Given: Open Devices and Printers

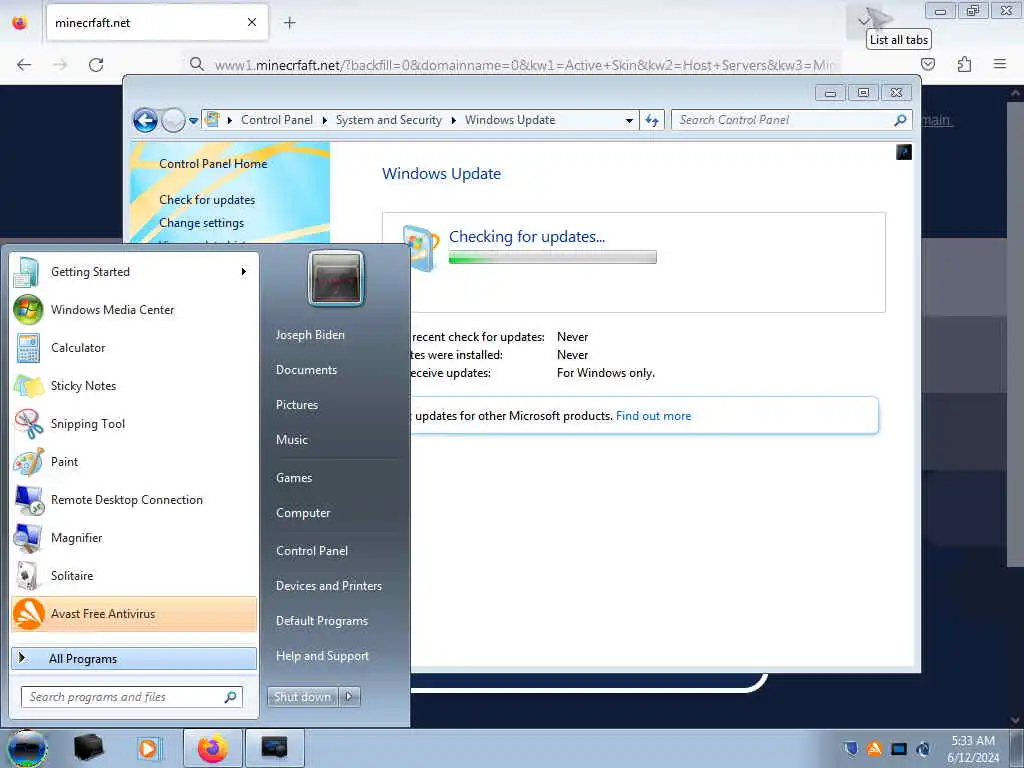Looking at the screenshot, I should [x=329, y=586].
